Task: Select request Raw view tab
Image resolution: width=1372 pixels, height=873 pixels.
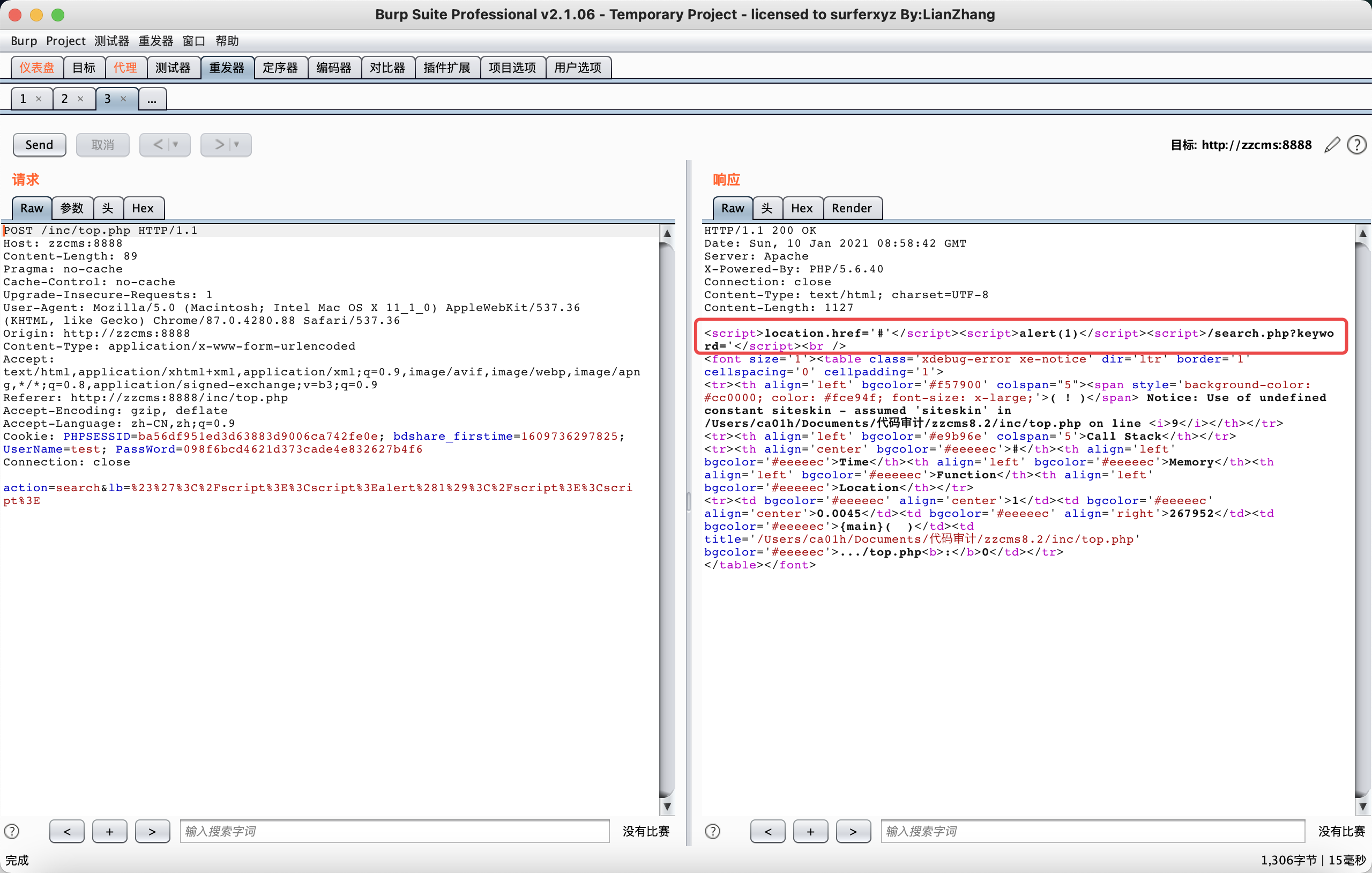Action: point(32,208)
